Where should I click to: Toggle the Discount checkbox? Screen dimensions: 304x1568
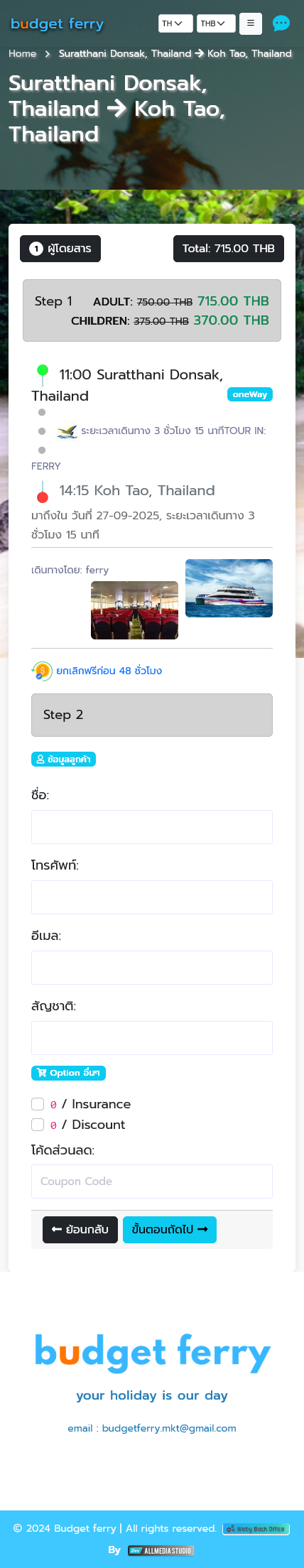(x=38, y=1125)
